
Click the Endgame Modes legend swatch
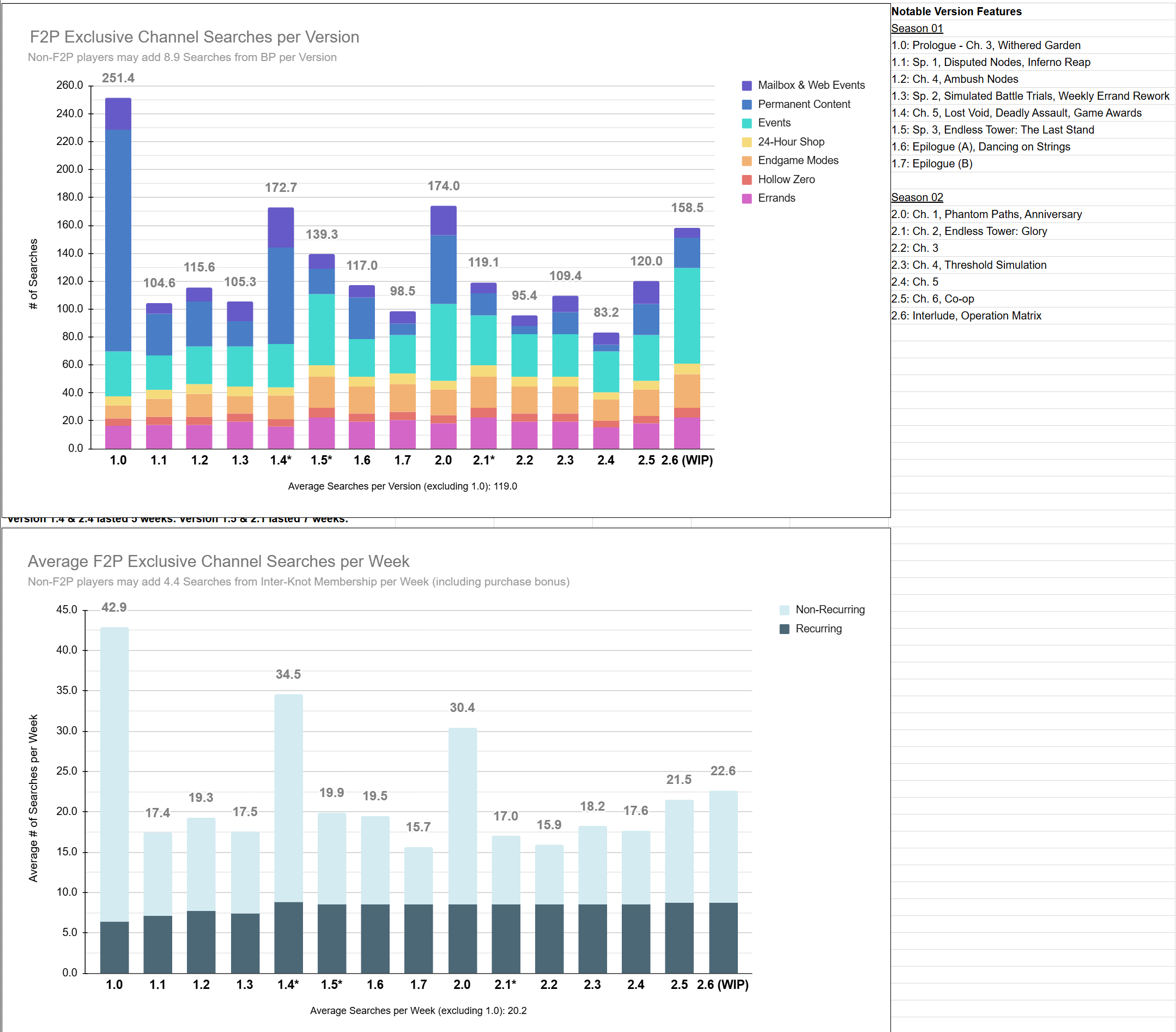tap(747, 161)
